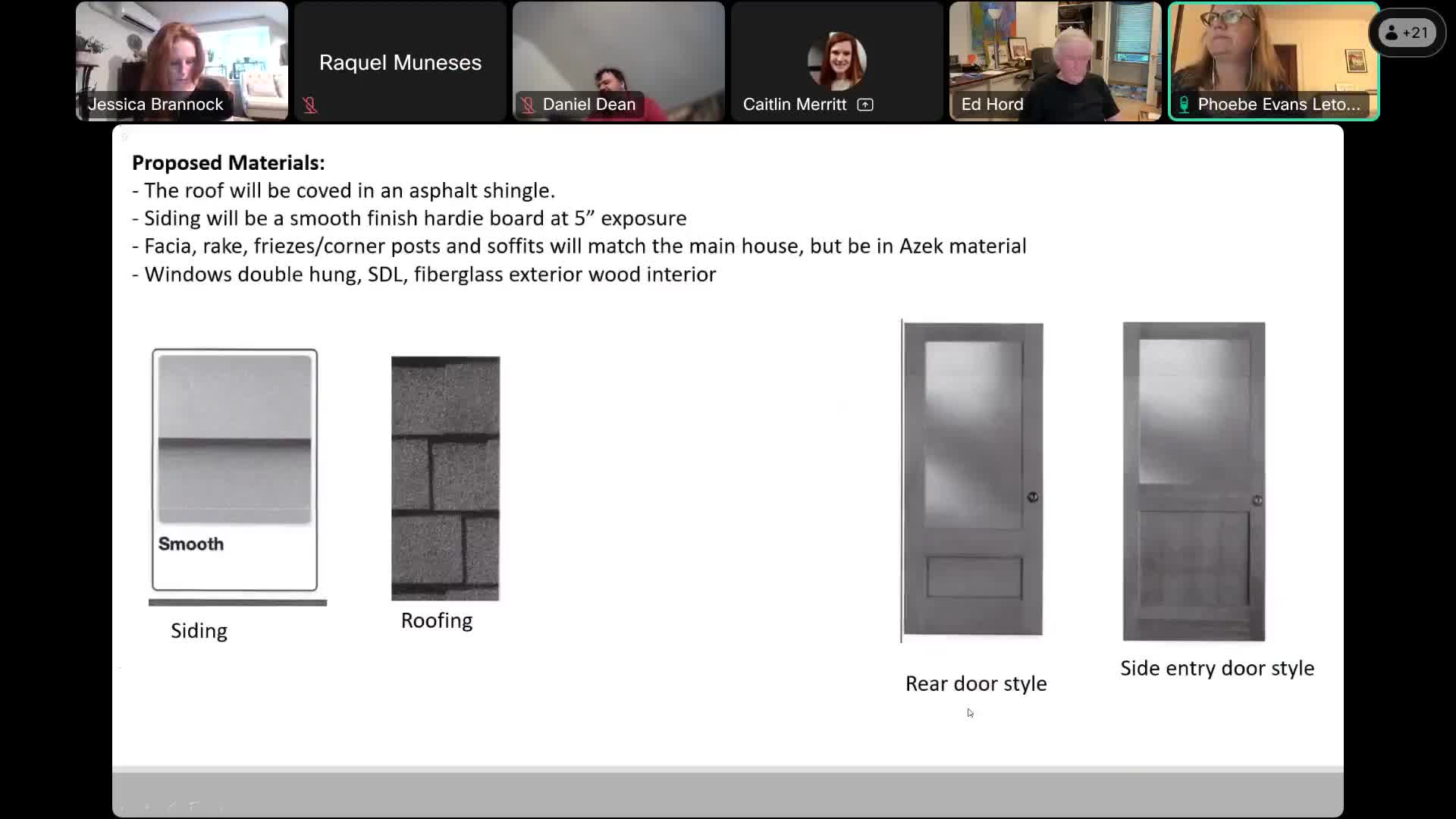Click the Side entry door image

click(x=1194, y=481)
